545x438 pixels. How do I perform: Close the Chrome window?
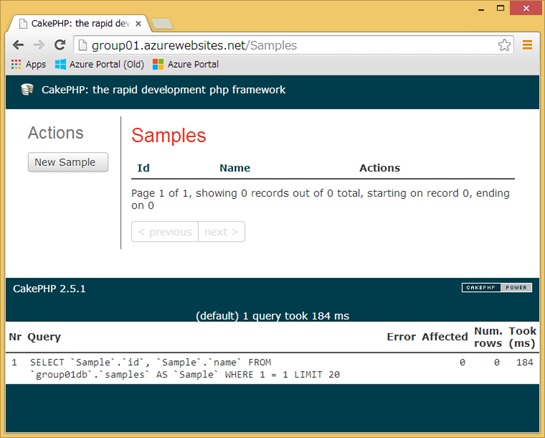[526, 8]
